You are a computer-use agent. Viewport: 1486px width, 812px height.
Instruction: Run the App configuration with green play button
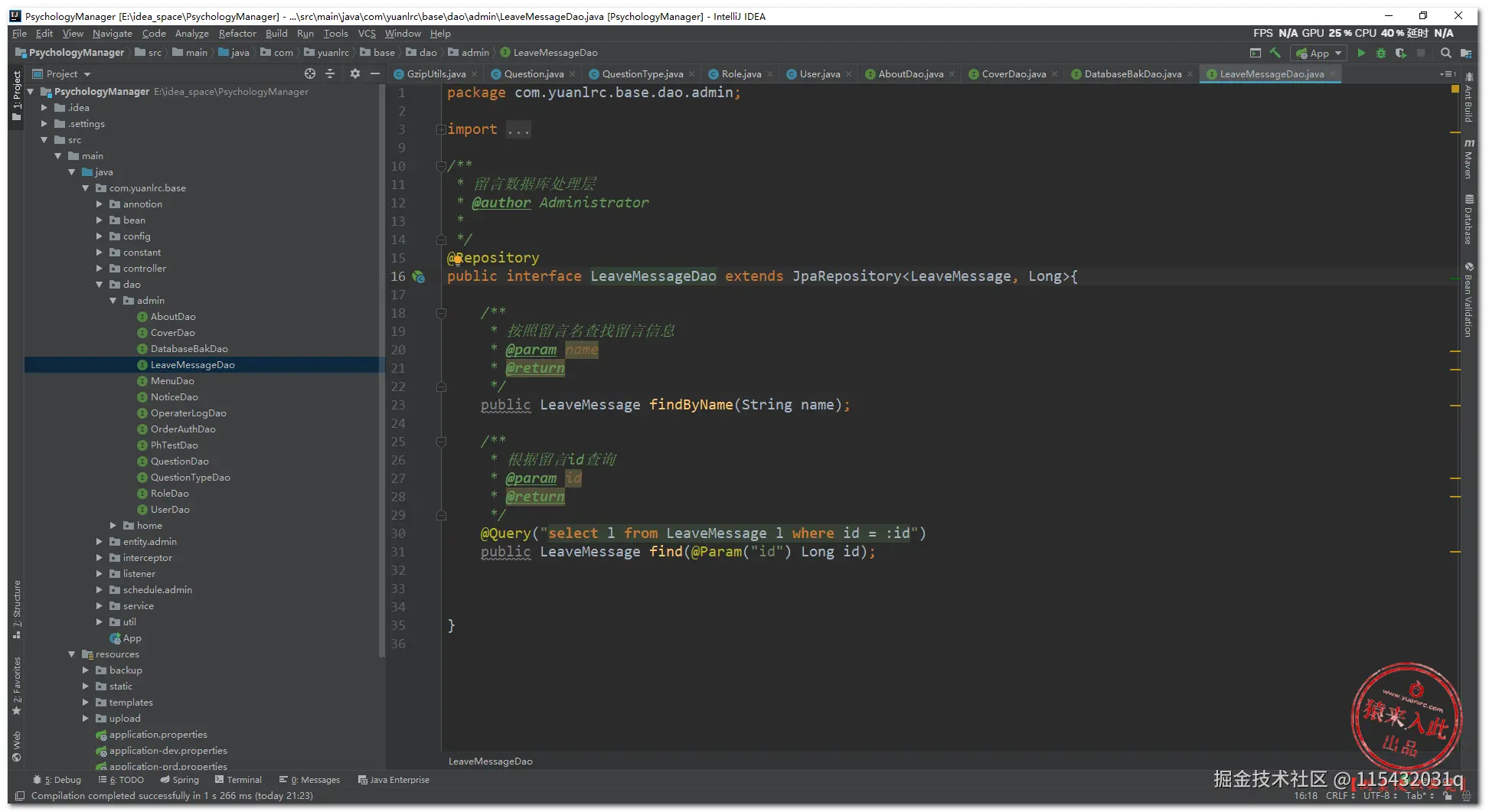1361,53
